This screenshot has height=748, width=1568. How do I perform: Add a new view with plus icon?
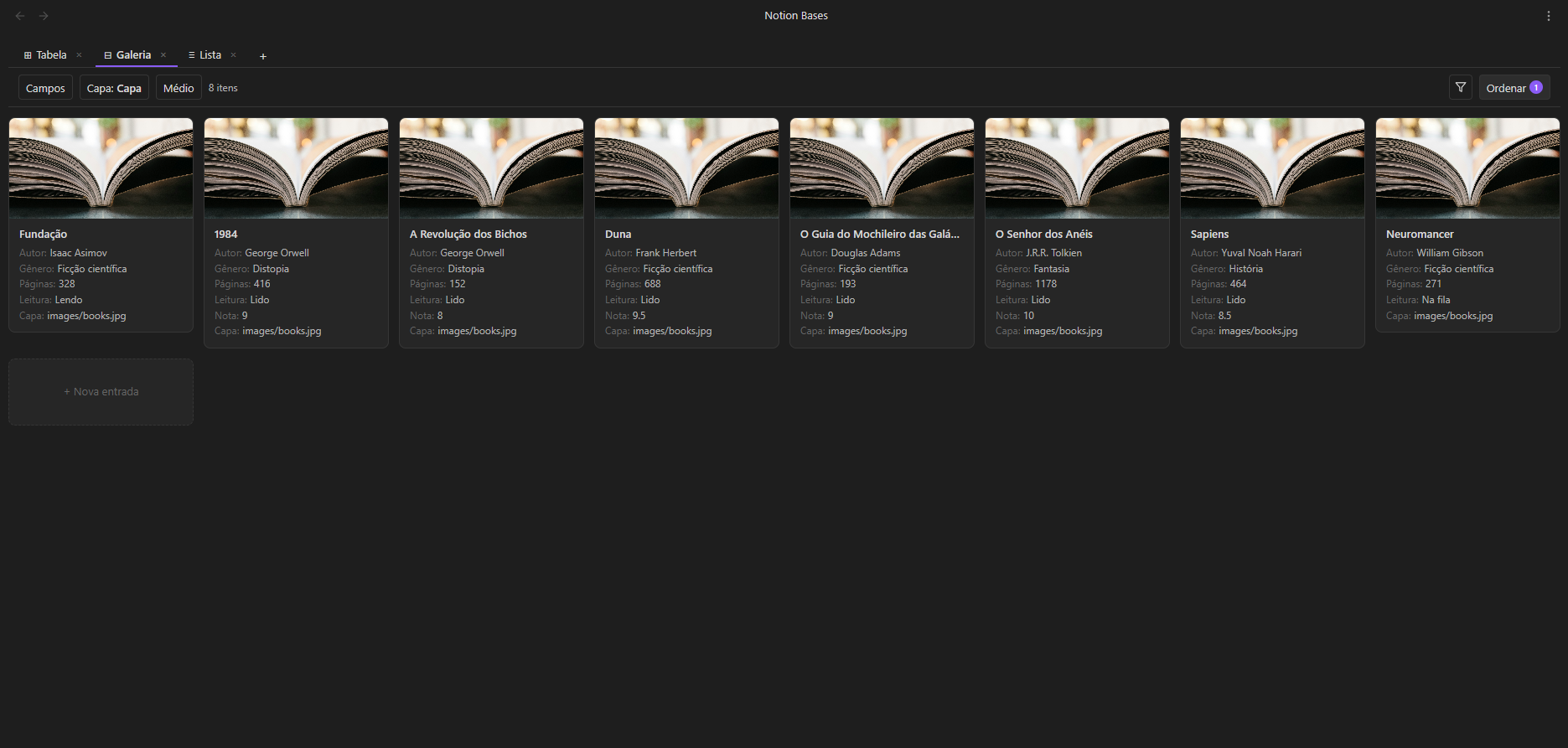click(x=262, y=56)
